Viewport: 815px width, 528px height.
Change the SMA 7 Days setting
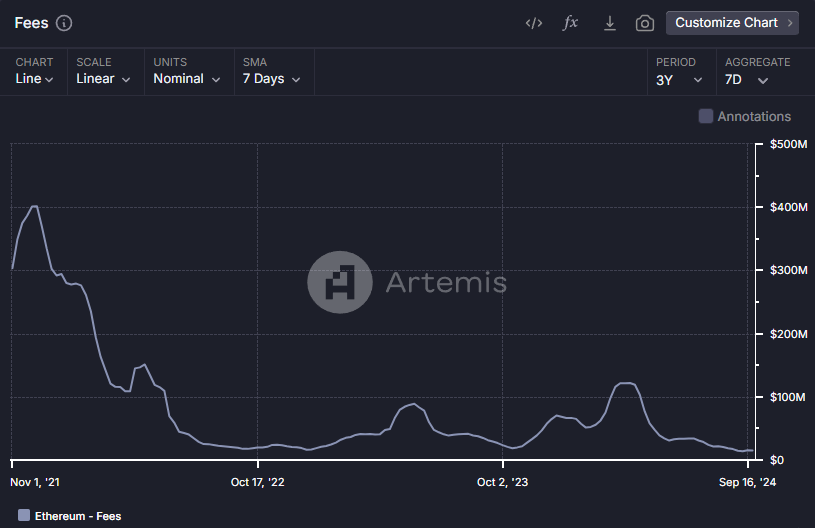point(272,79)
